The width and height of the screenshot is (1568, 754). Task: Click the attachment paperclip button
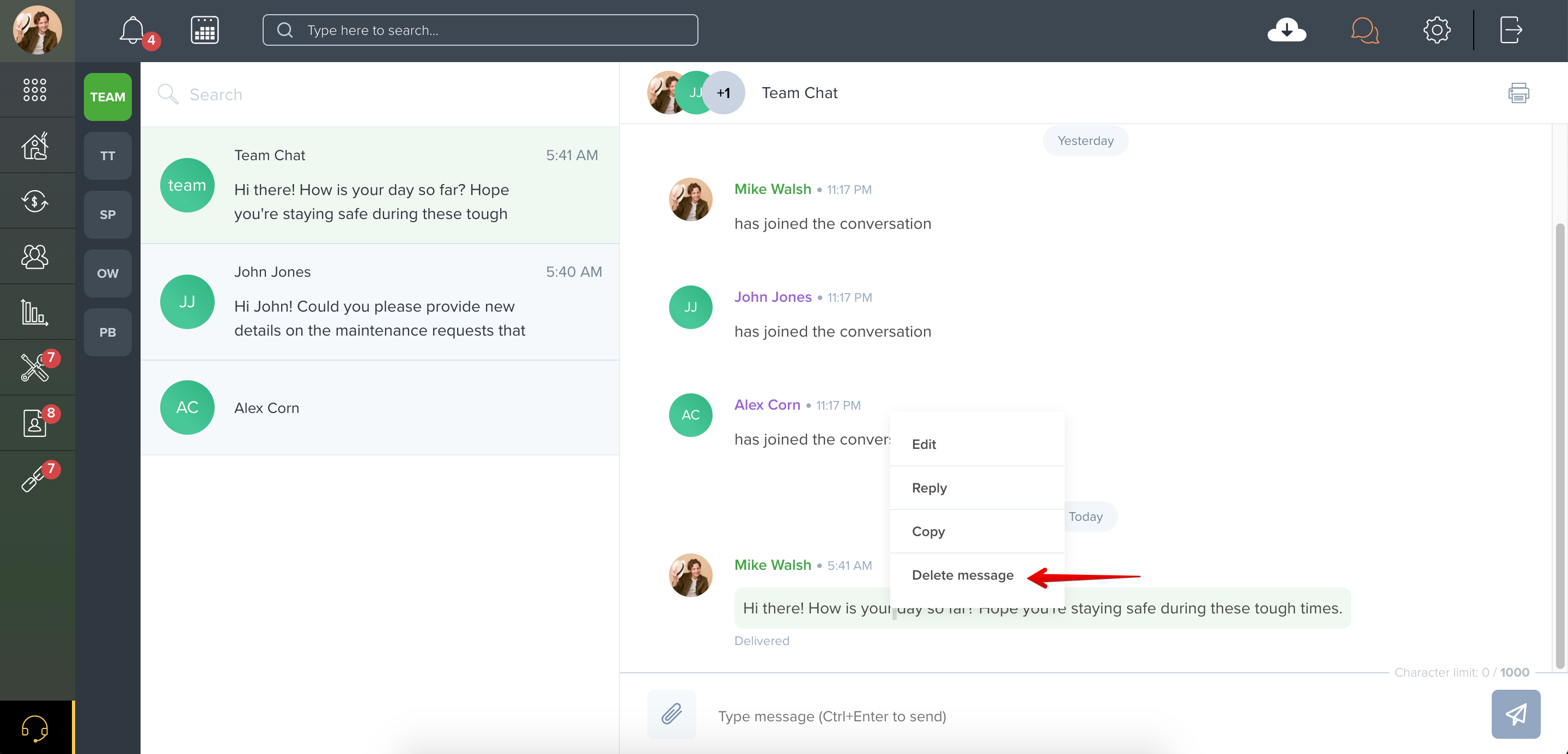click(671, 714)
